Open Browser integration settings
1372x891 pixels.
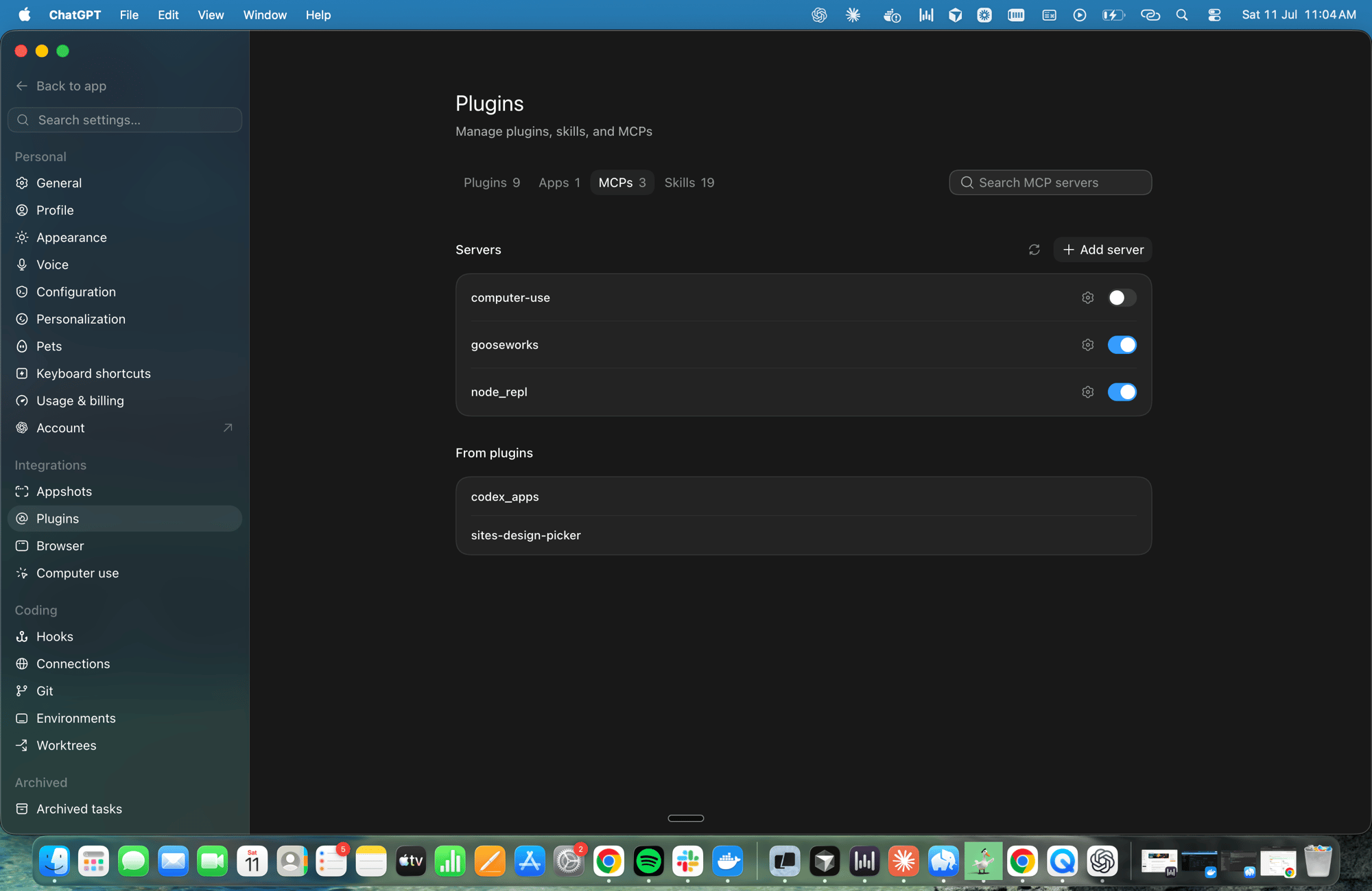125,546
